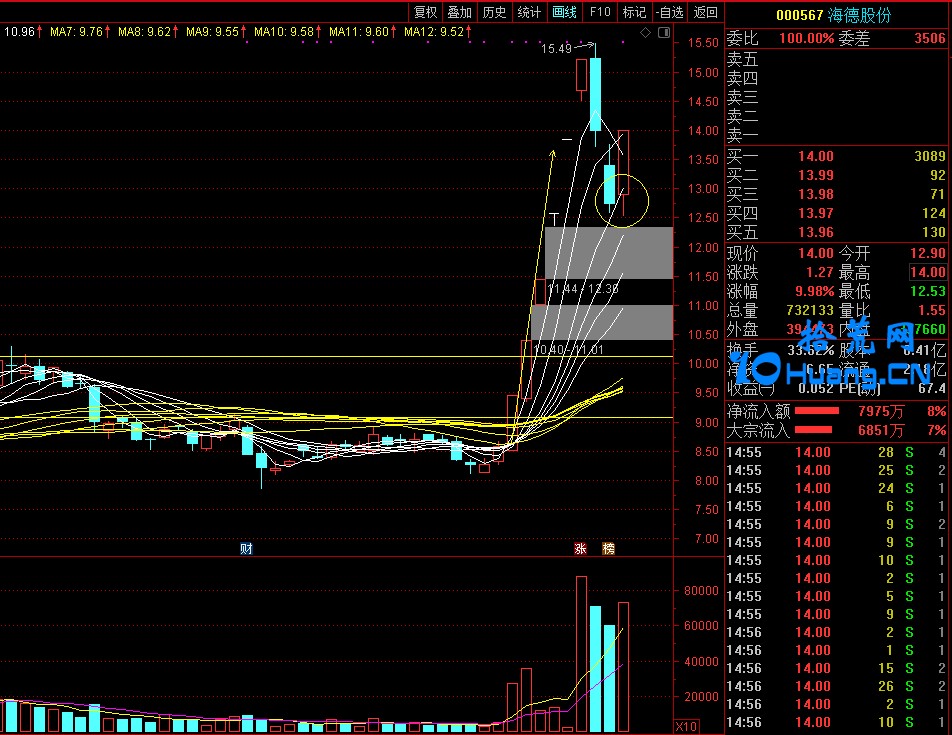Screen dimensions: 952x735
Task: Click the empty 卖一 ask row label
Action: pyautogui.click(x=743, y=135)
